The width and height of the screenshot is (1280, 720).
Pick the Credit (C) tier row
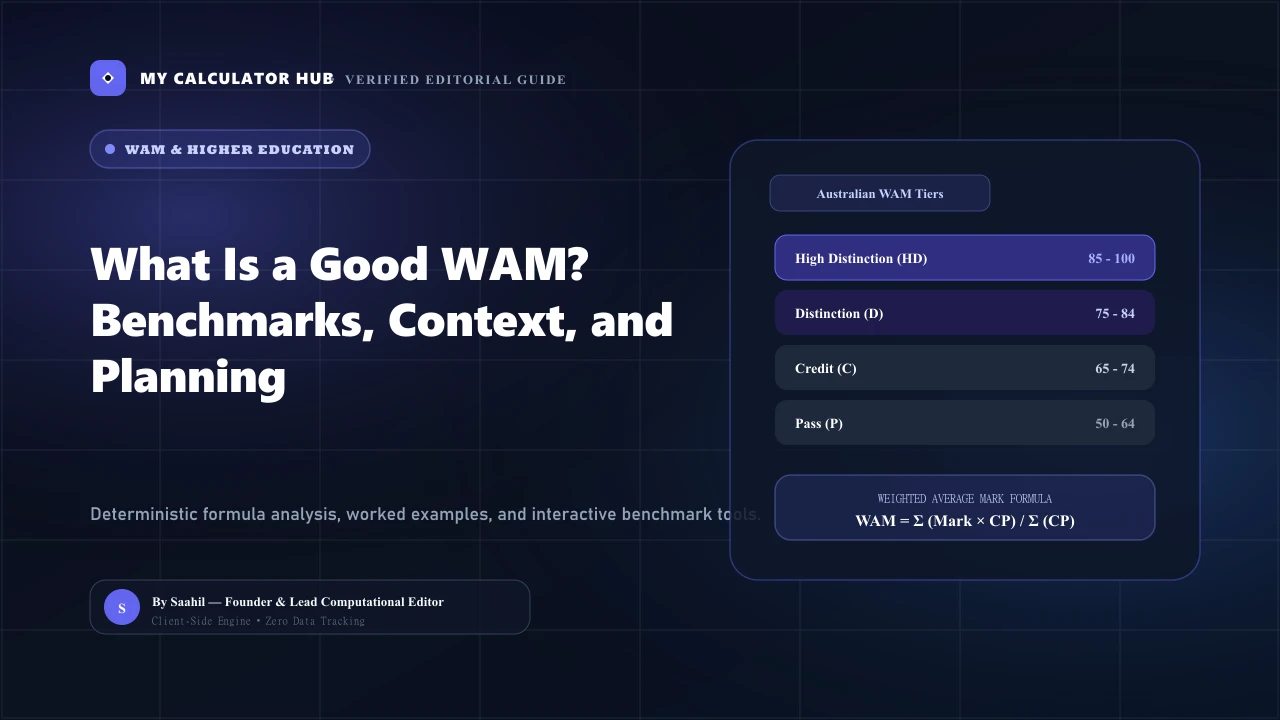965,368
